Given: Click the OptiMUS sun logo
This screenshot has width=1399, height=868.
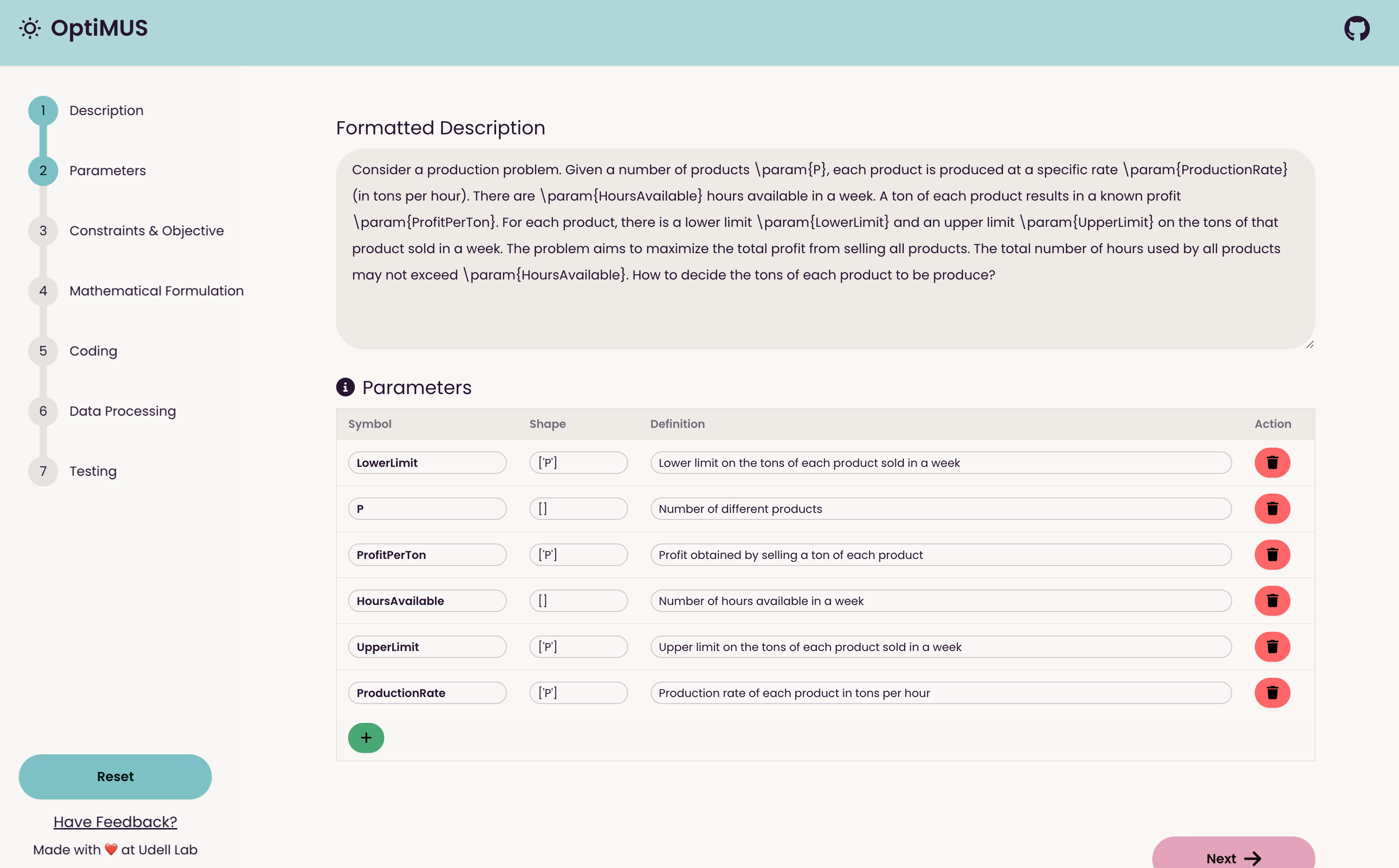Looking at the screenshot, I should point(30,28).
